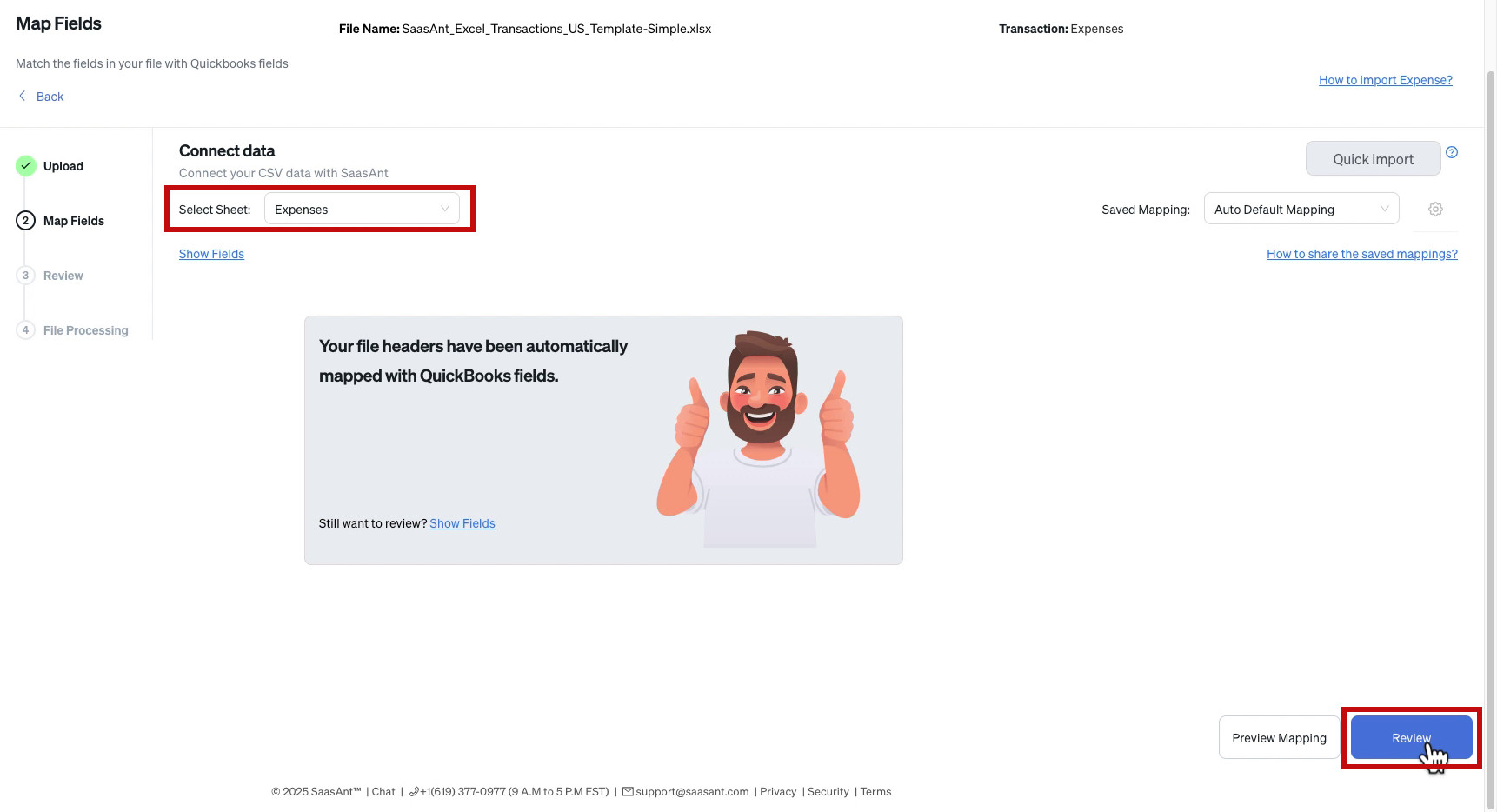Click the Review step number 3 circle

(x=26, y=276)
